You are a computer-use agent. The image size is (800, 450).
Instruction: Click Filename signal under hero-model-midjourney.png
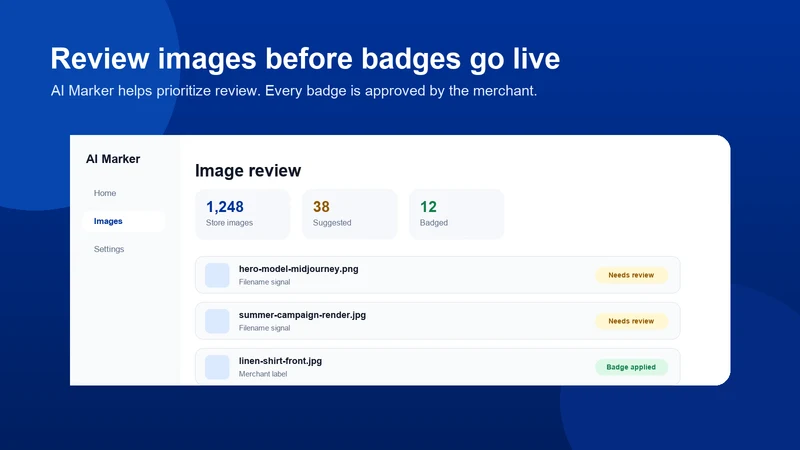(264, 282)
